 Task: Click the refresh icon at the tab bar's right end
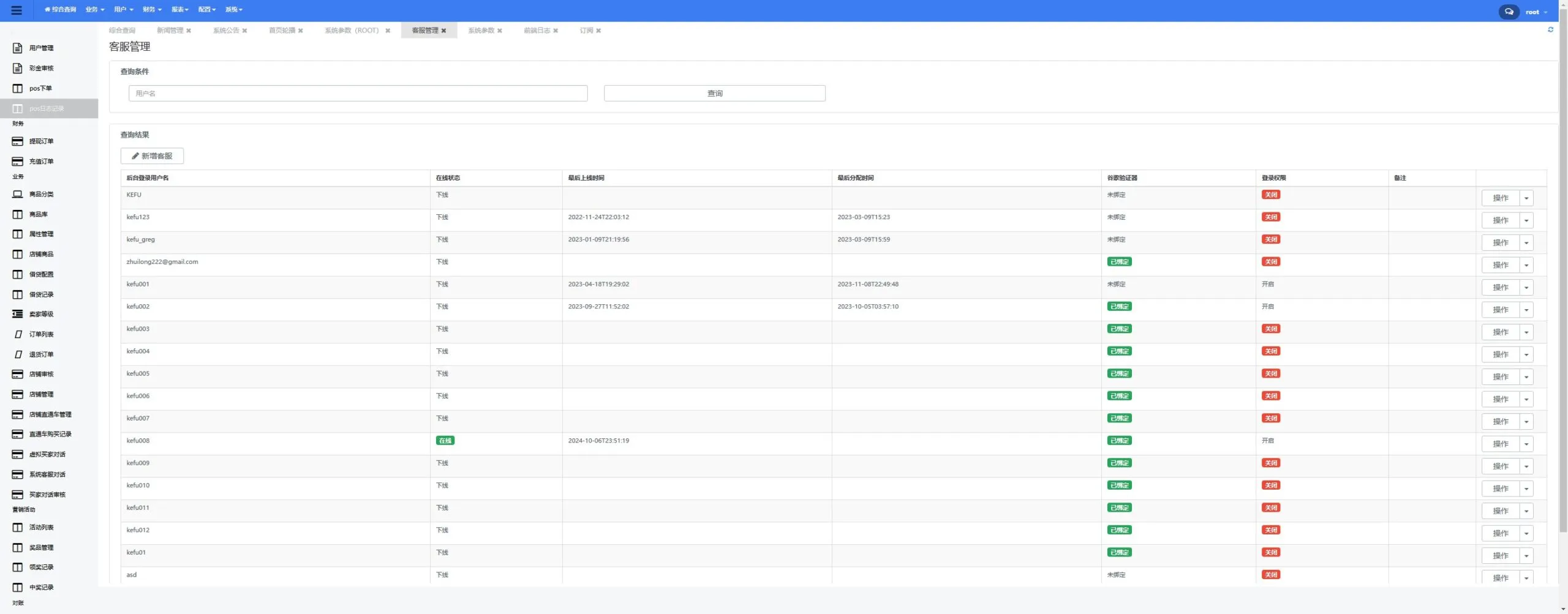pos(1550,29)
